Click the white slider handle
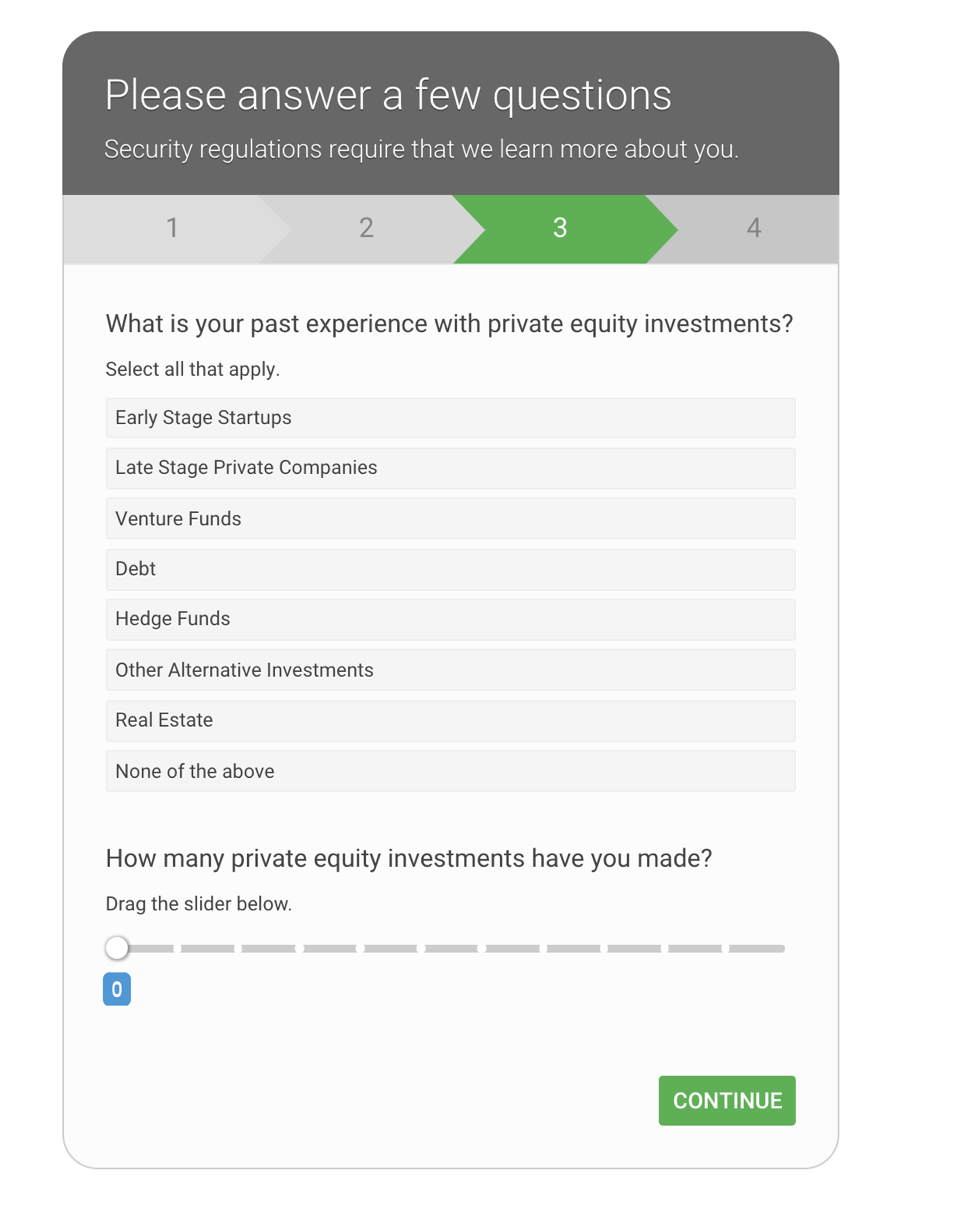974x1212 pixels. coord(118,947)
